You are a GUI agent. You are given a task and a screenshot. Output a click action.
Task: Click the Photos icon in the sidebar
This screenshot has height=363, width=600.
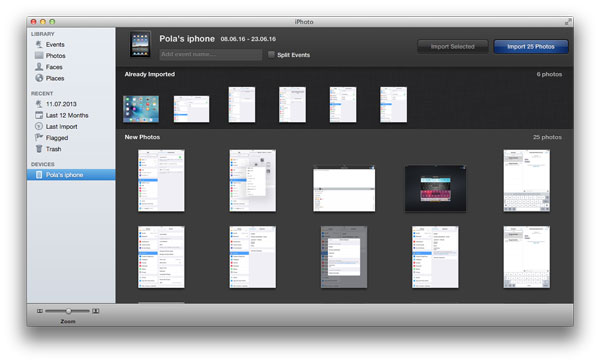coord(39,55)
